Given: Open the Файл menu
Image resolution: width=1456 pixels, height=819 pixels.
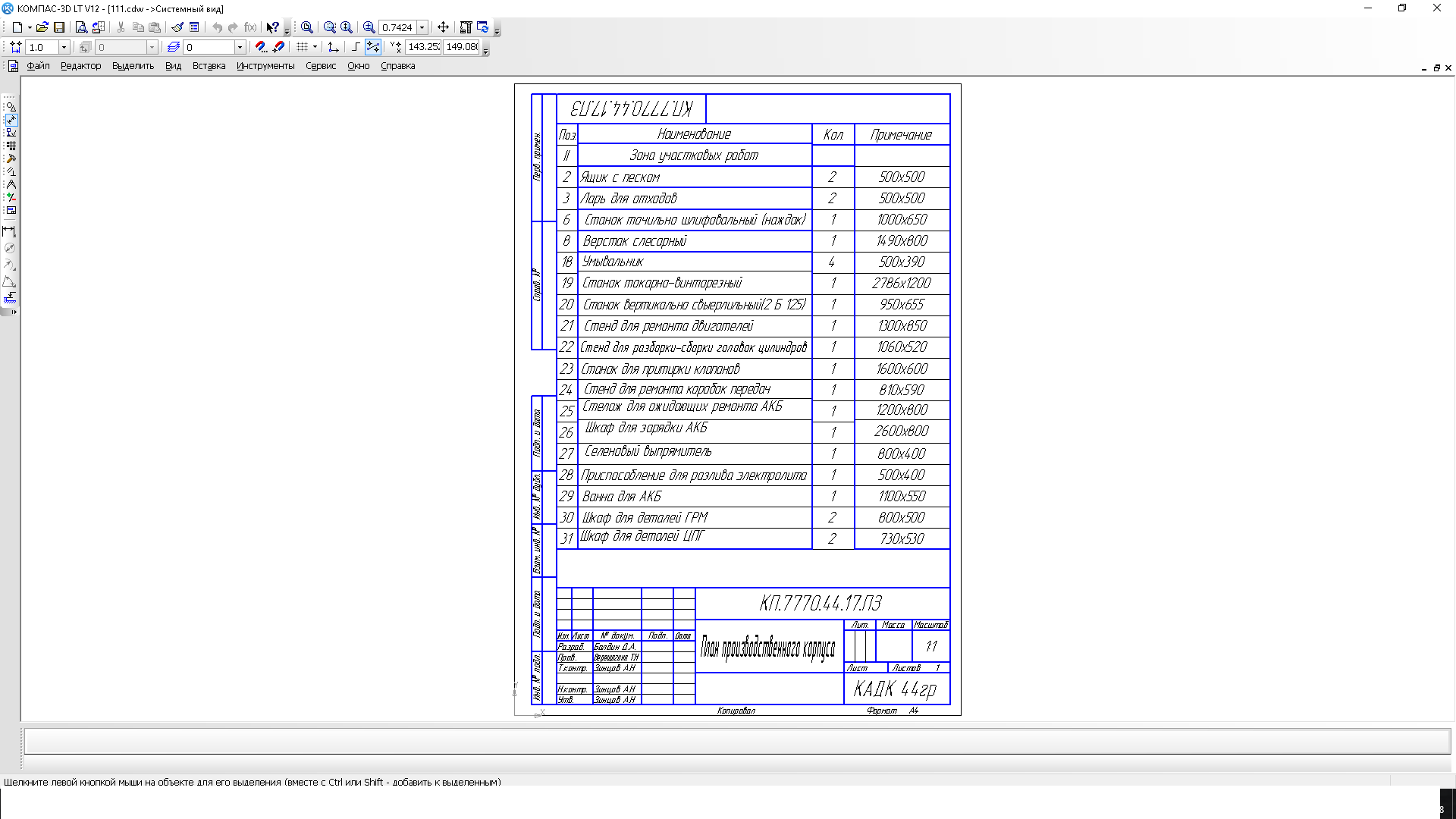Looking at the screenshot, I should point(38,66).
